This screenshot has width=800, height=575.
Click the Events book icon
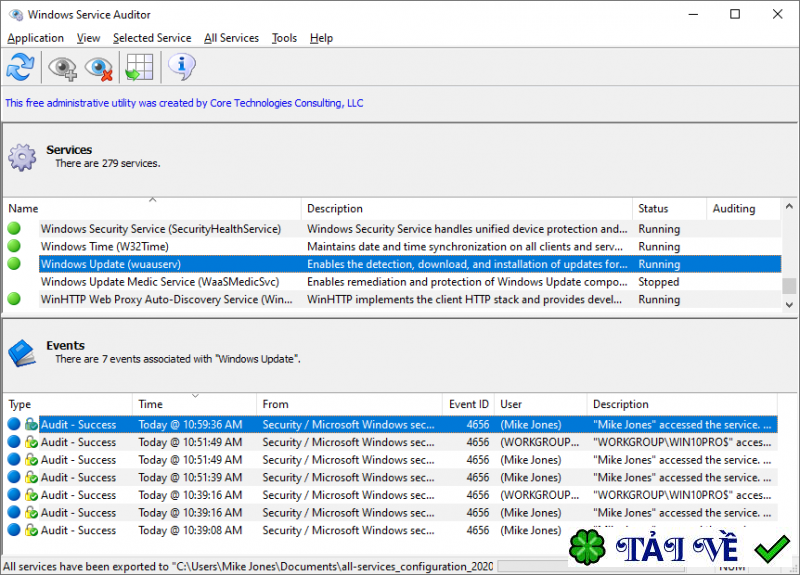pos(22,352)
